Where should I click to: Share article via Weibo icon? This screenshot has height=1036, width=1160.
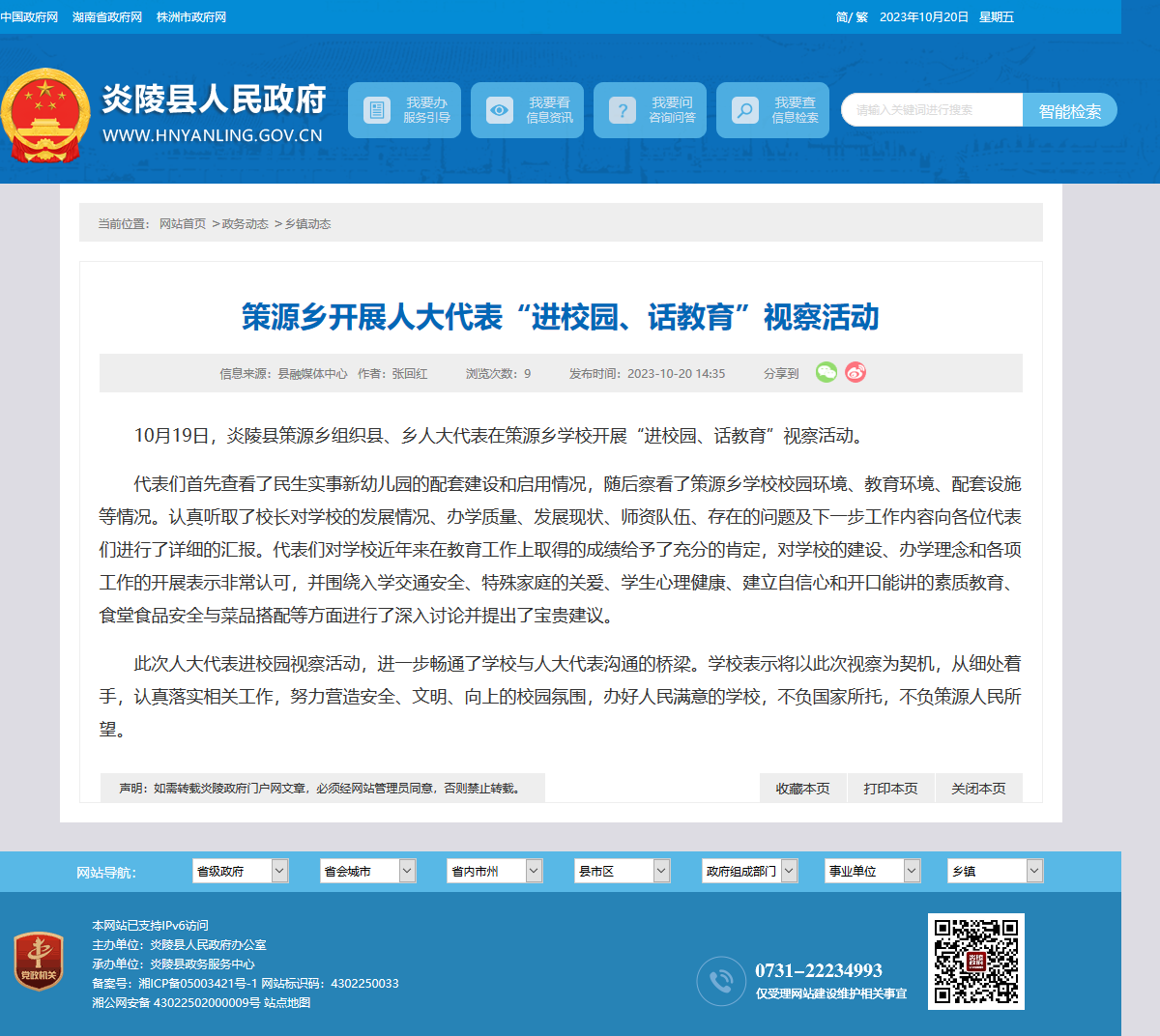[855, 372]
